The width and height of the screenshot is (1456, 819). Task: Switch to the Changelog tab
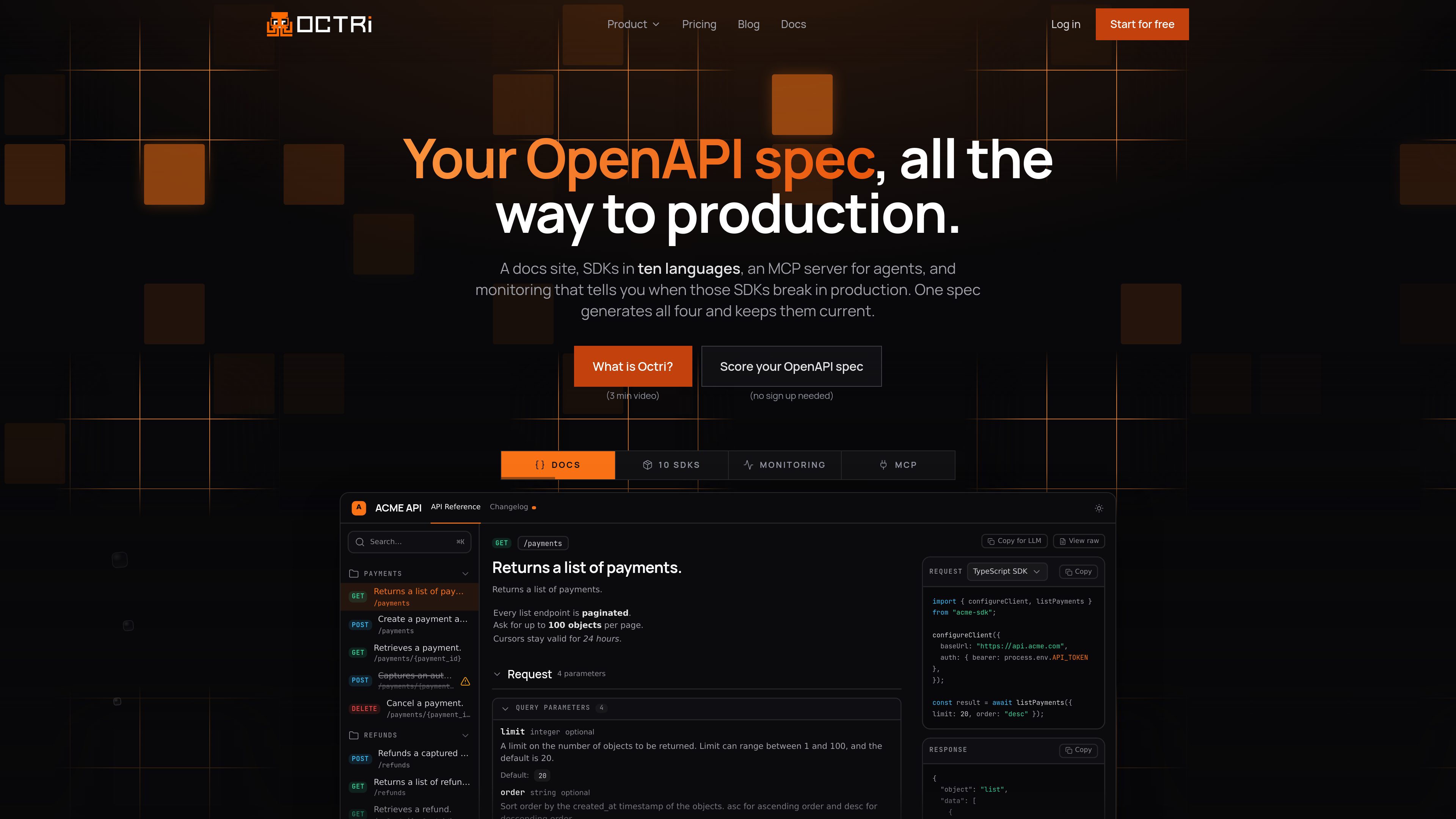point(509,507)
